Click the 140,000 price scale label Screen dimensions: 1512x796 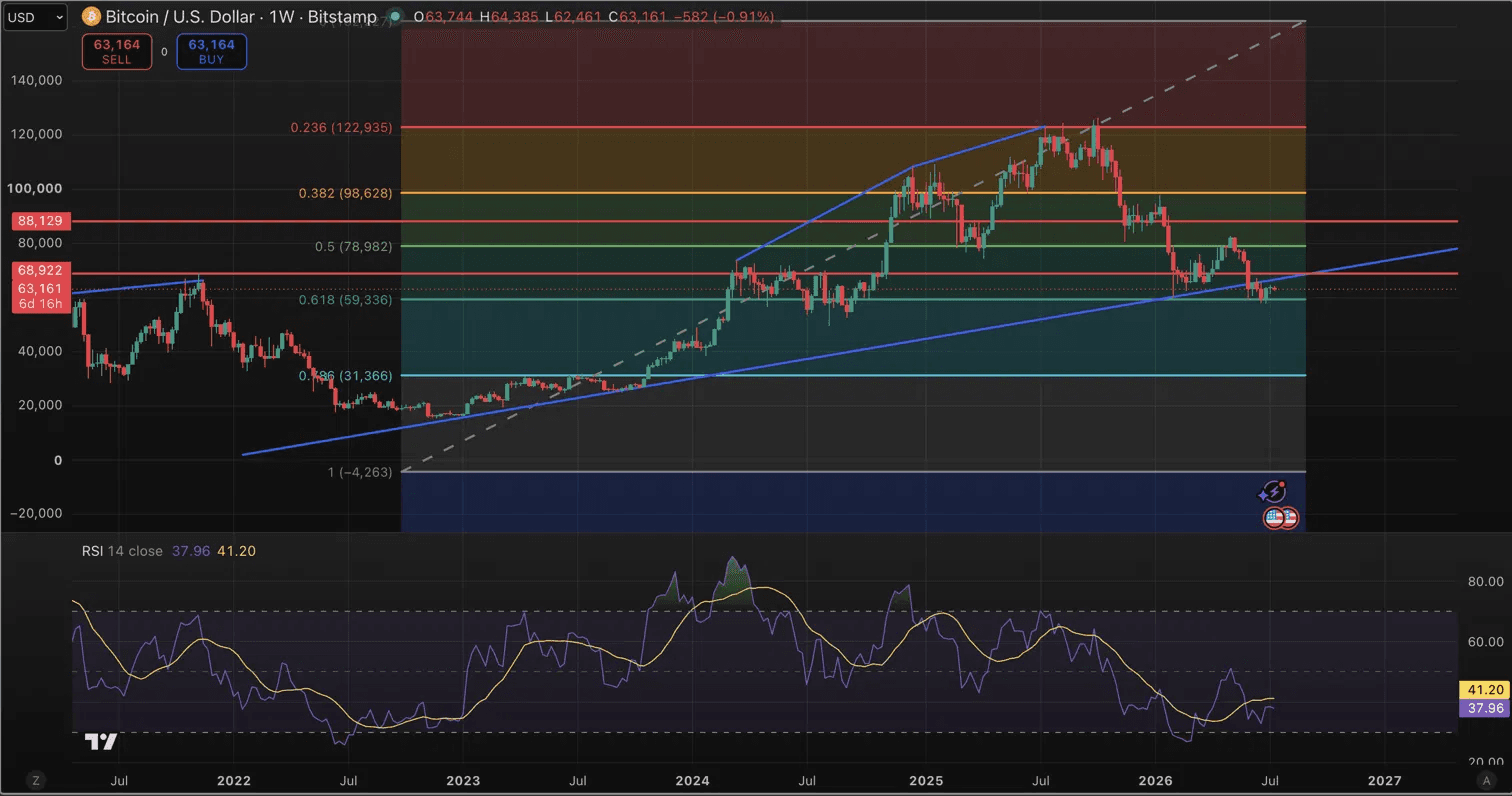tap(38, 81)
